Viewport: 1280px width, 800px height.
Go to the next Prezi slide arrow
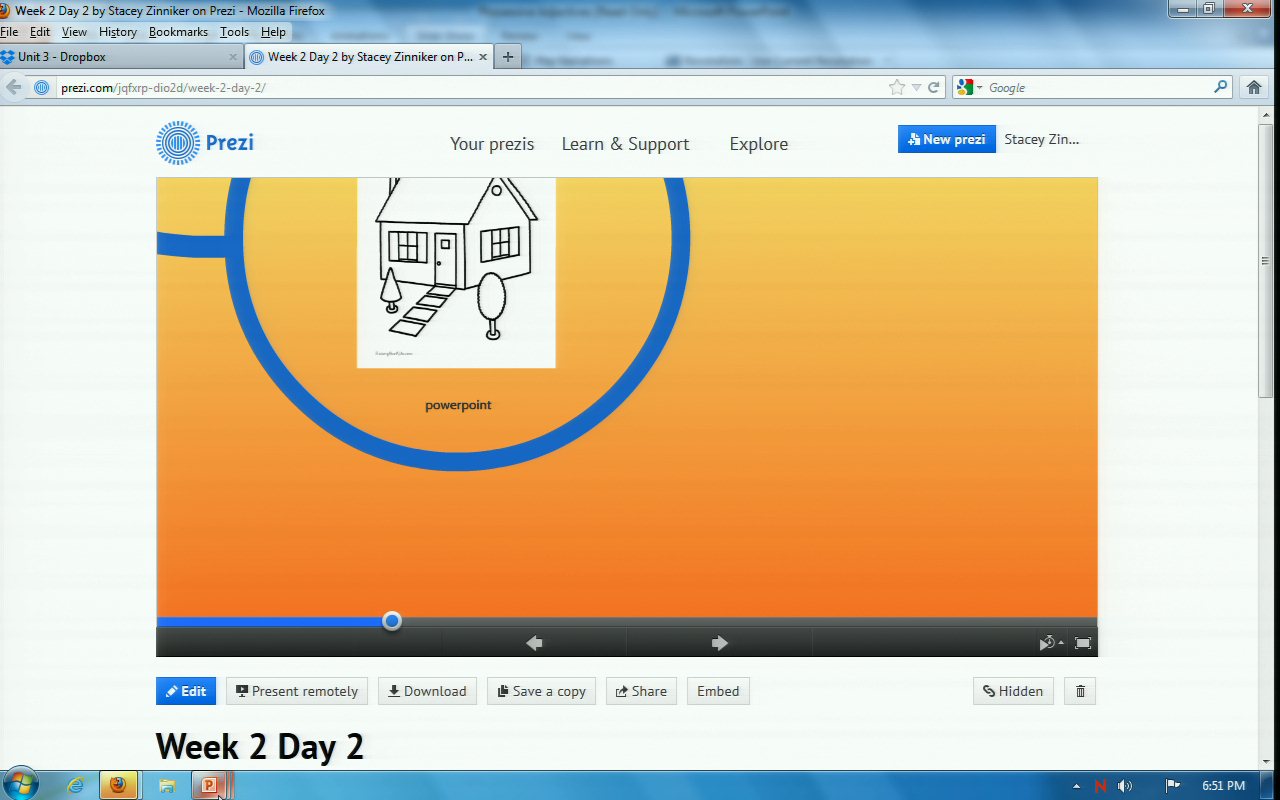point(719,643)
